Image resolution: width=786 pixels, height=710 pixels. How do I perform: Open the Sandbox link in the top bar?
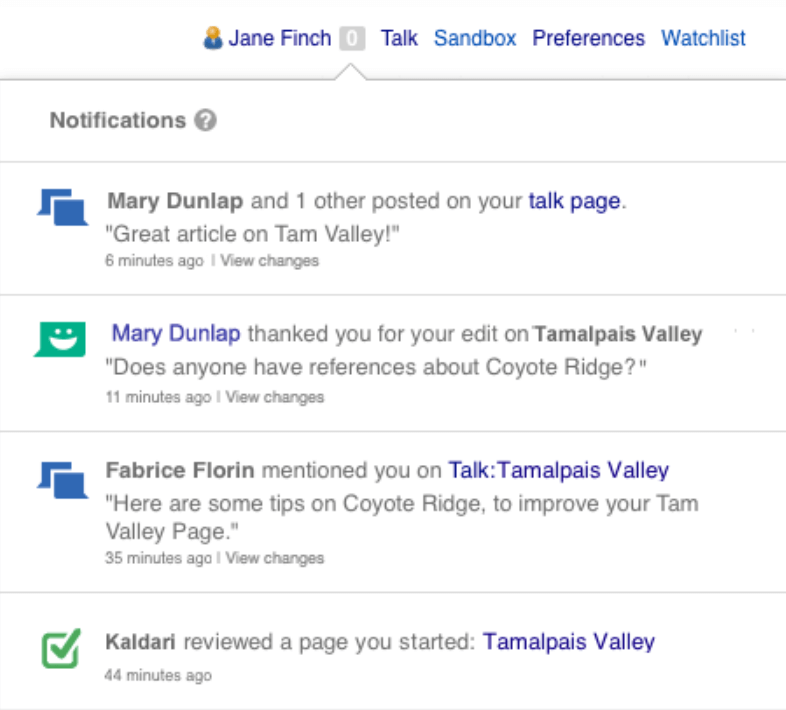475,39
